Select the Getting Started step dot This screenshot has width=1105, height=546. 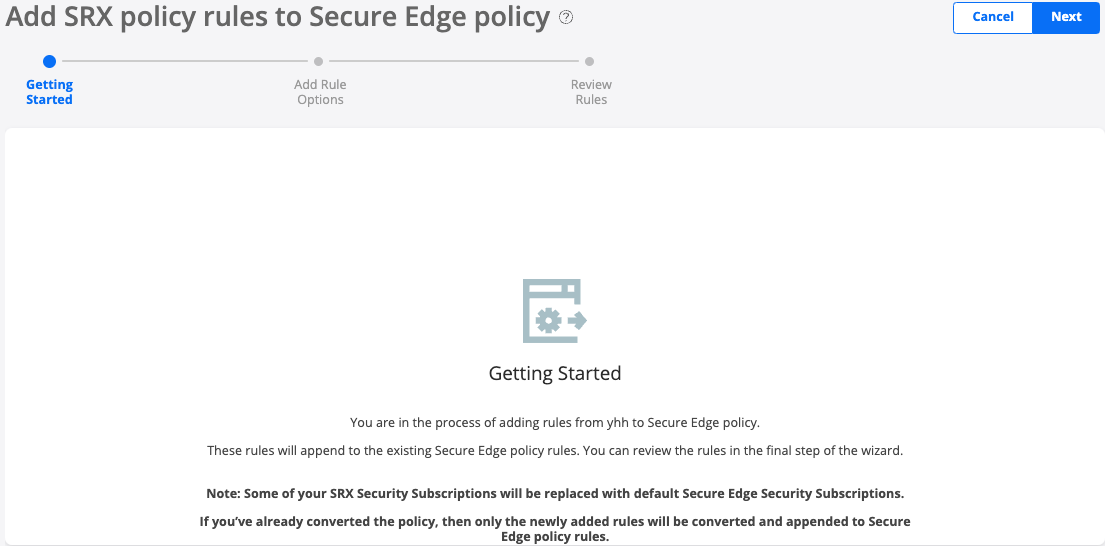[x=50, y=62]
